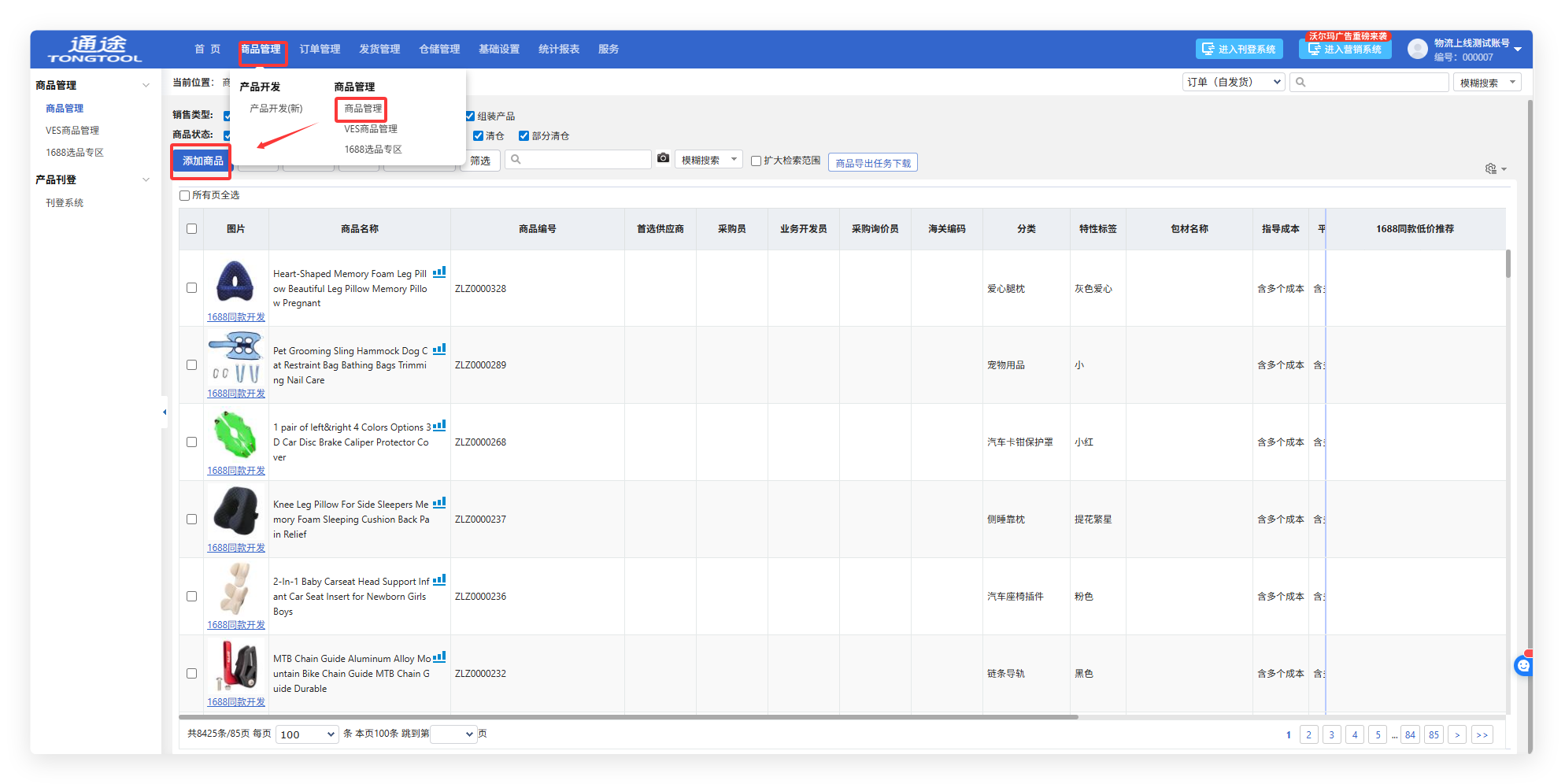The height and width of the screenshot is (784, 1565).
Task: Click the chart icon beside Heart-Shaped Memory Foam product
Action: pos(439,272)
